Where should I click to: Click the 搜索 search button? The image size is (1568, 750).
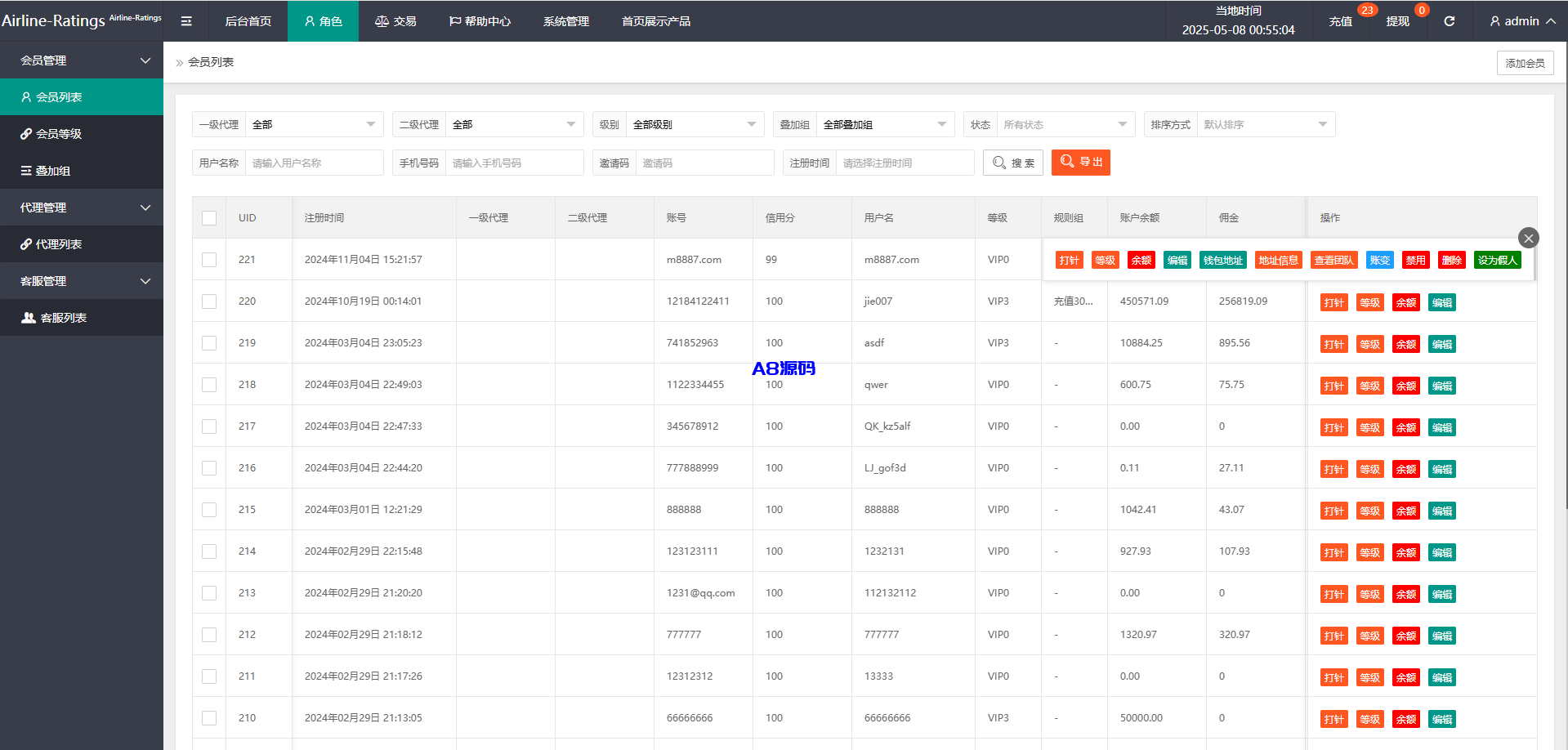coord(1013,163)
